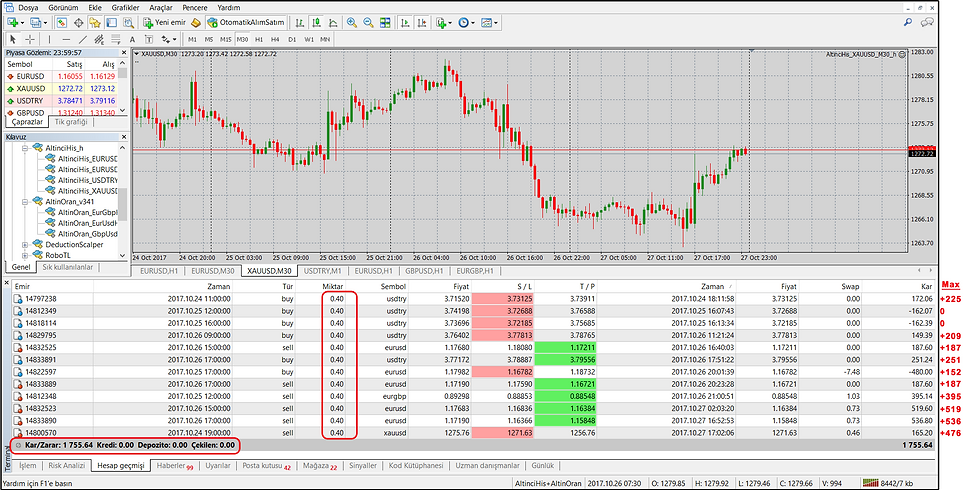Tile chart windows with the grid icon
The width and height of the screenshot is (963, 490).
385,23
